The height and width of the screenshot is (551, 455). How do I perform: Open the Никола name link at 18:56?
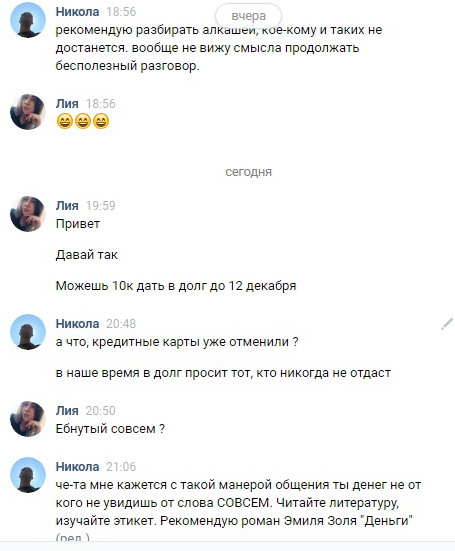pos(77,12)
